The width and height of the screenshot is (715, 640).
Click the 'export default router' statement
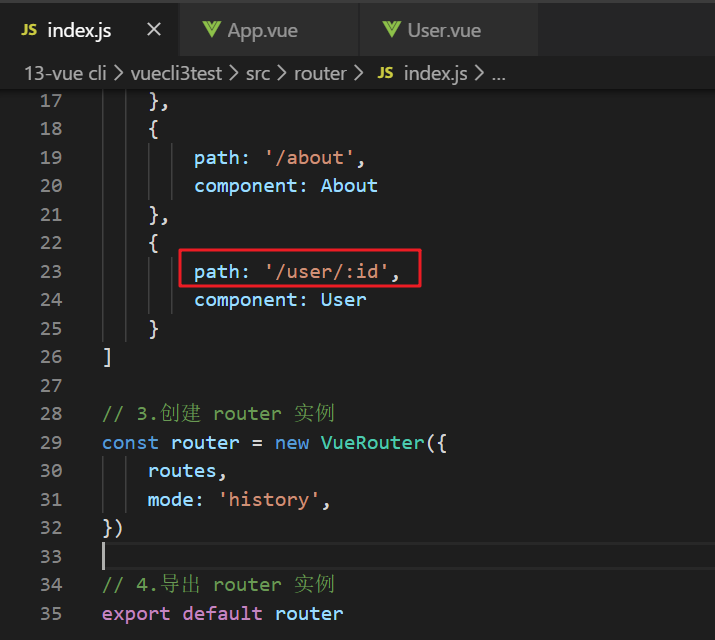[222, 613]
